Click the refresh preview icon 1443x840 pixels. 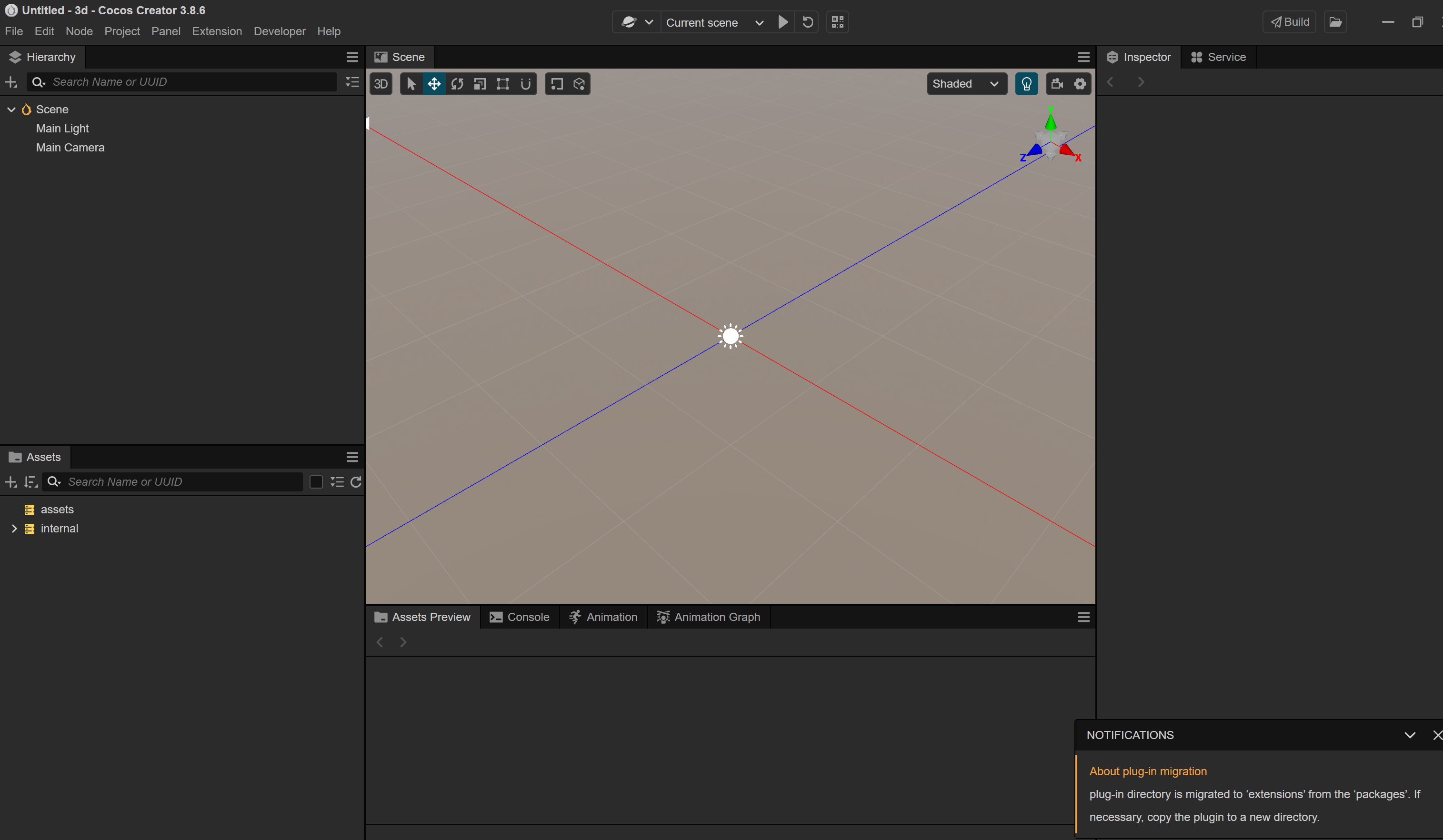click(807, 22)
